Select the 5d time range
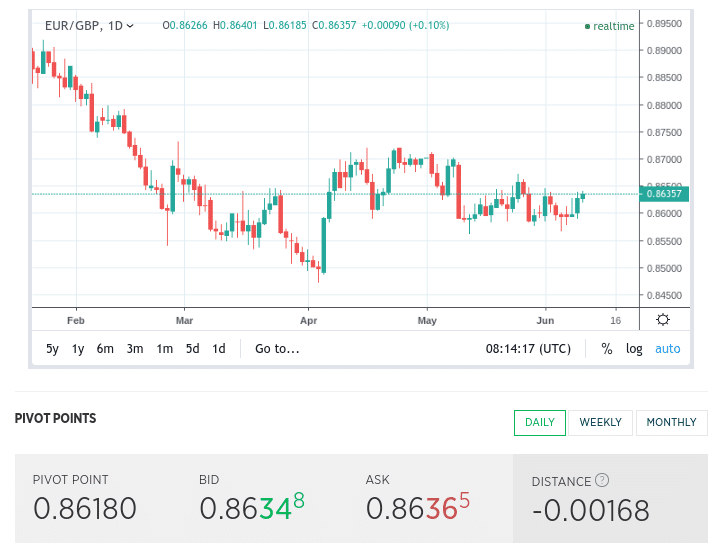The height and width of the screenshot is (550, 717). [x=192, y=349]
